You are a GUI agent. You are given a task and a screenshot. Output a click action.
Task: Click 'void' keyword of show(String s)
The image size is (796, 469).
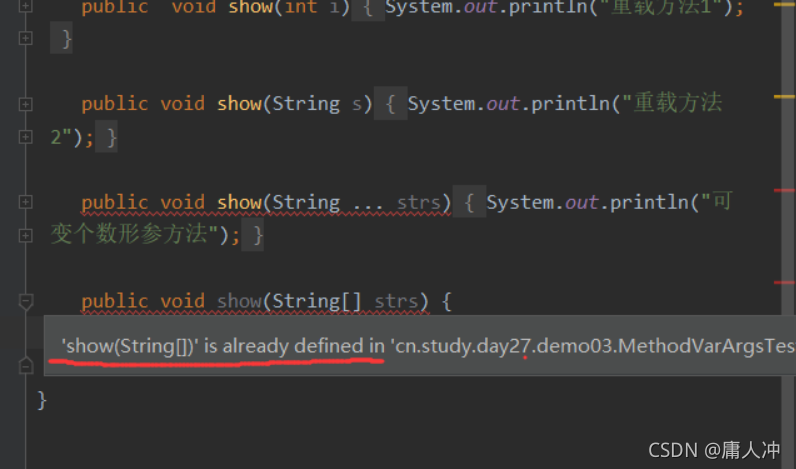pyautogui.click(x=182, y=104)
